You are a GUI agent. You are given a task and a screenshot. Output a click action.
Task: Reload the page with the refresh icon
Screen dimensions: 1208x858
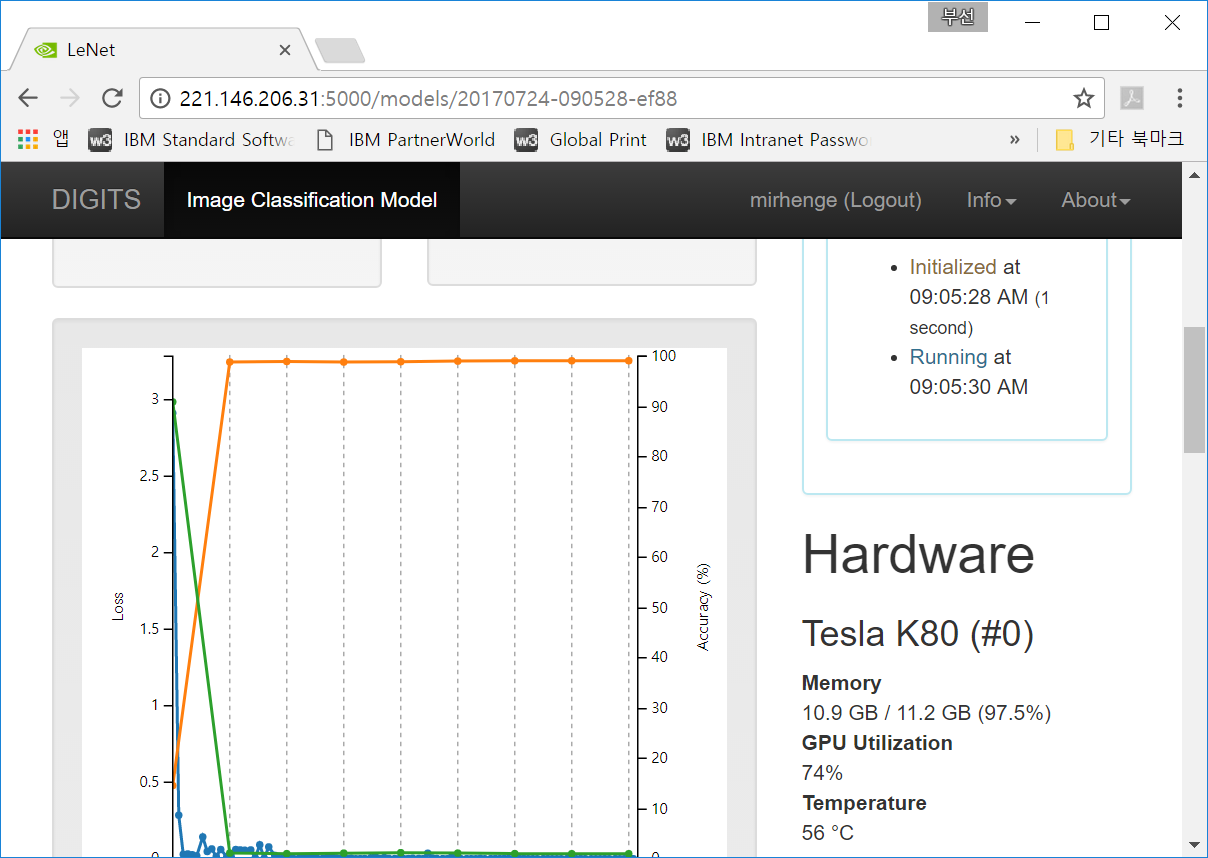[112, 98]
